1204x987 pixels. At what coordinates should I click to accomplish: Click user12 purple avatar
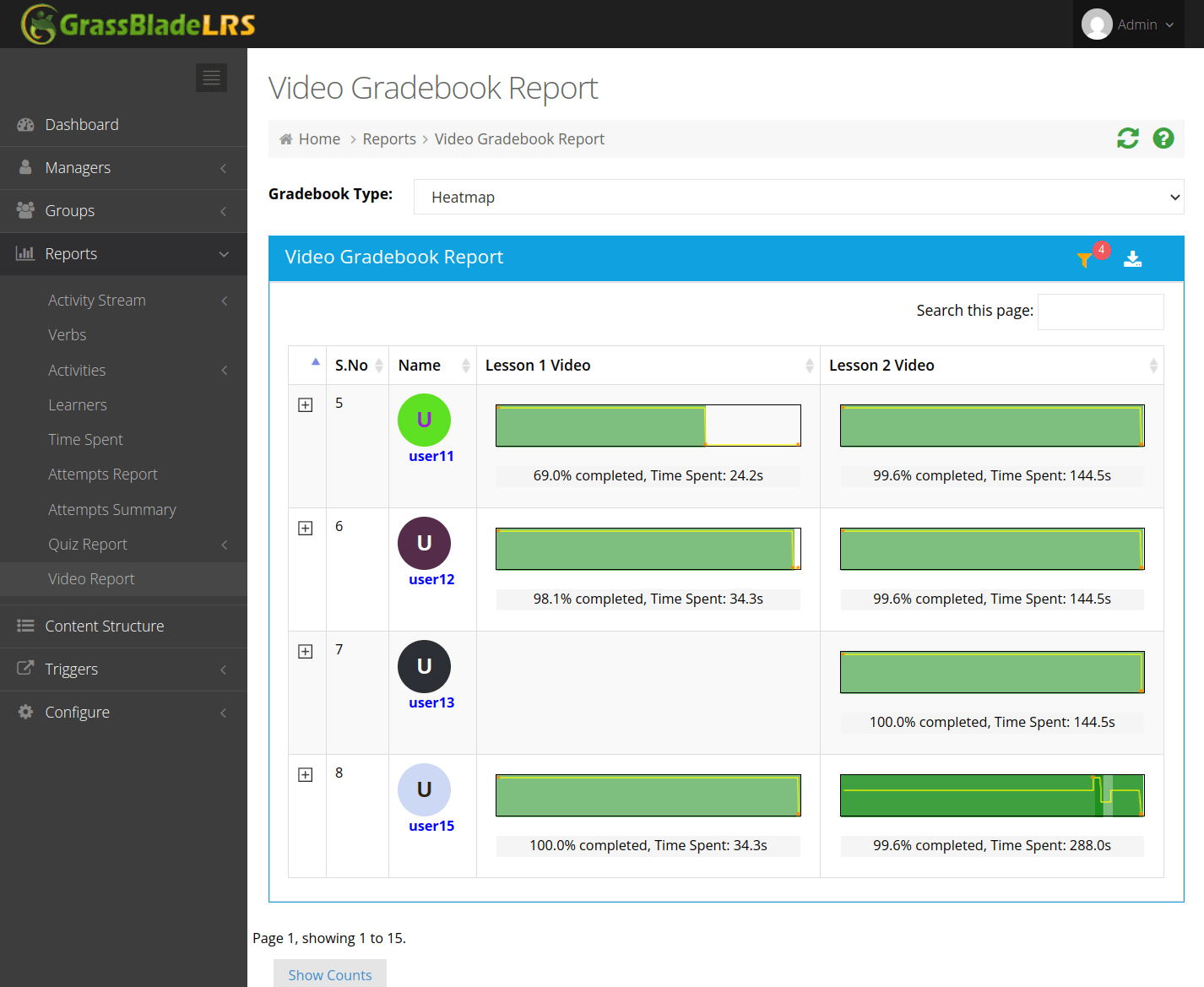[x=424, y=543]
